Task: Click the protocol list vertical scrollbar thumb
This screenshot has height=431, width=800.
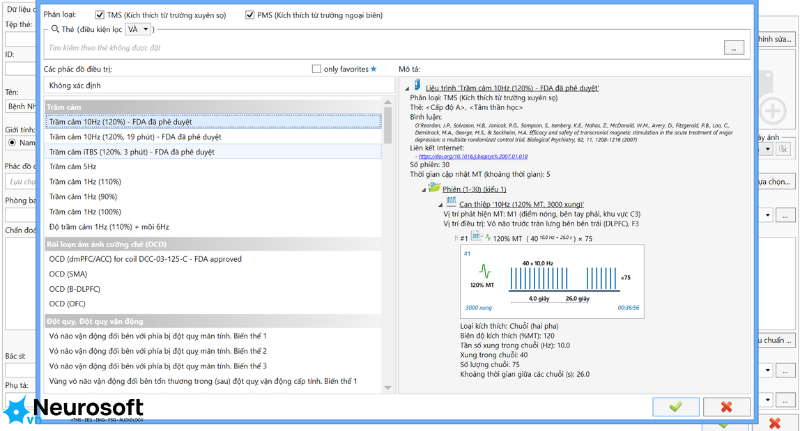Action: [388, 125]
